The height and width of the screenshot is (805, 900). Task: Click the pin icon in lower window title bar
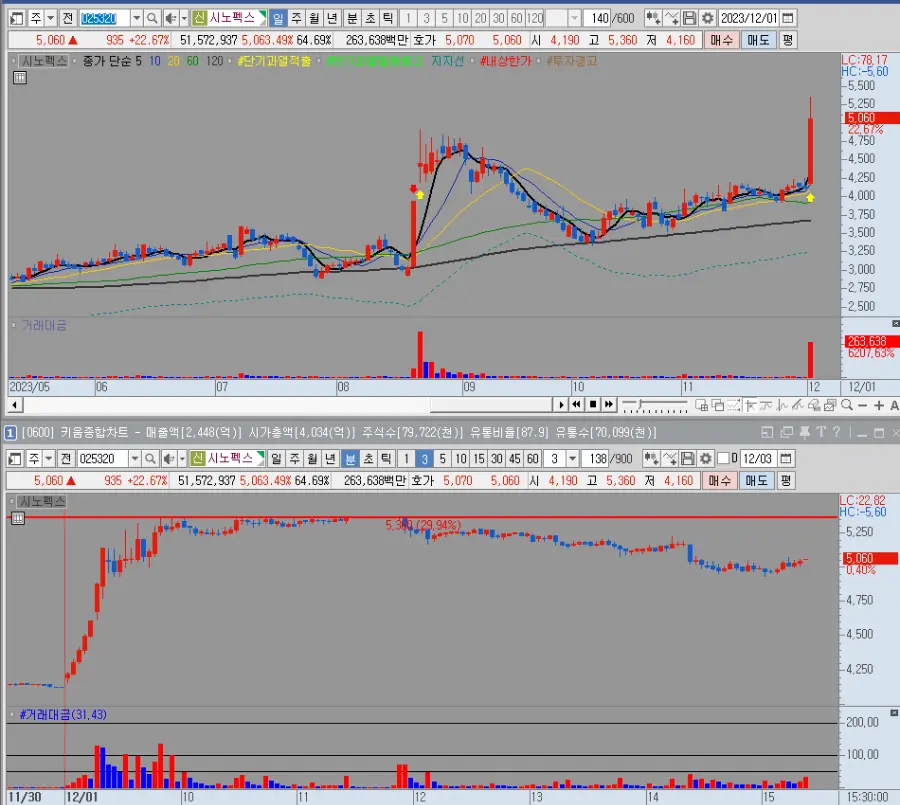[804, 432]
